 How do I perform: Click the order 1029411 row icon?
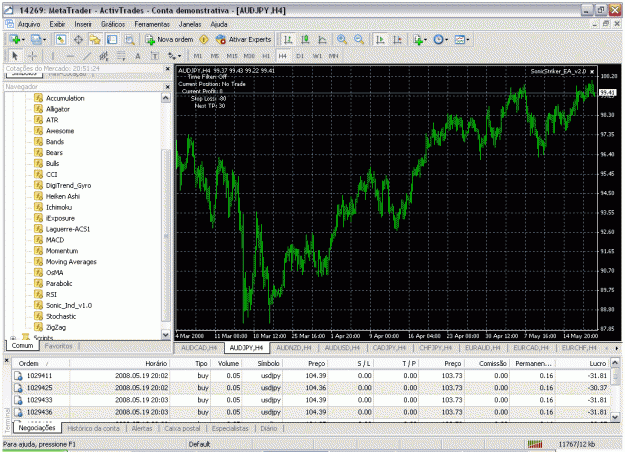point(18,376)
